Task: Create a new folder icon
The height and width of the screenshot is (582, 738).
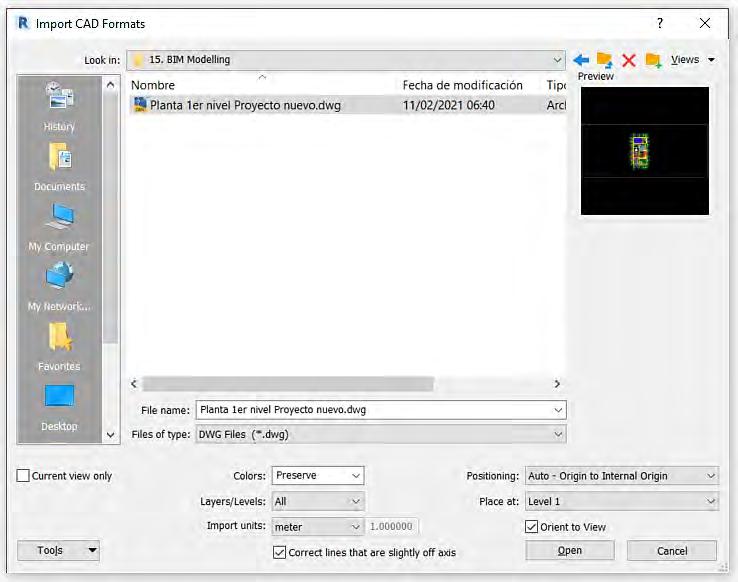Action: (653, 60)
